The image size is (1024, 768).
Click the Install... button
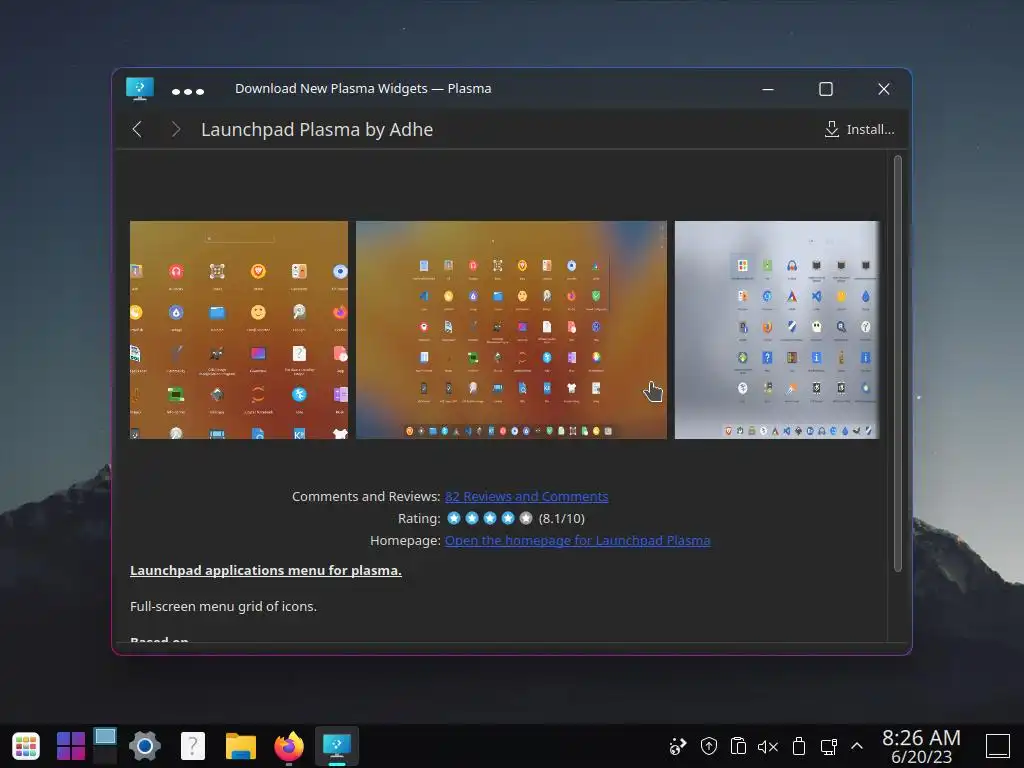coord(859,129)
